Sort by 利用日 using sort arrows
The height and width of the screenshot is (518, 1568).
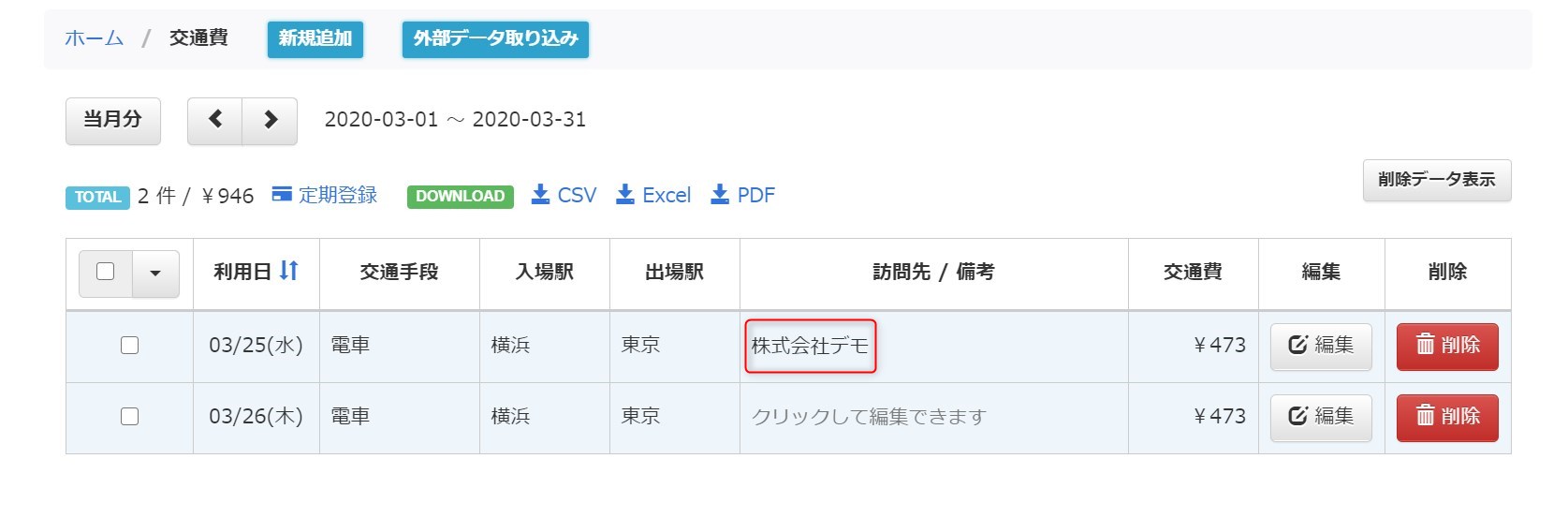(288, 271)
